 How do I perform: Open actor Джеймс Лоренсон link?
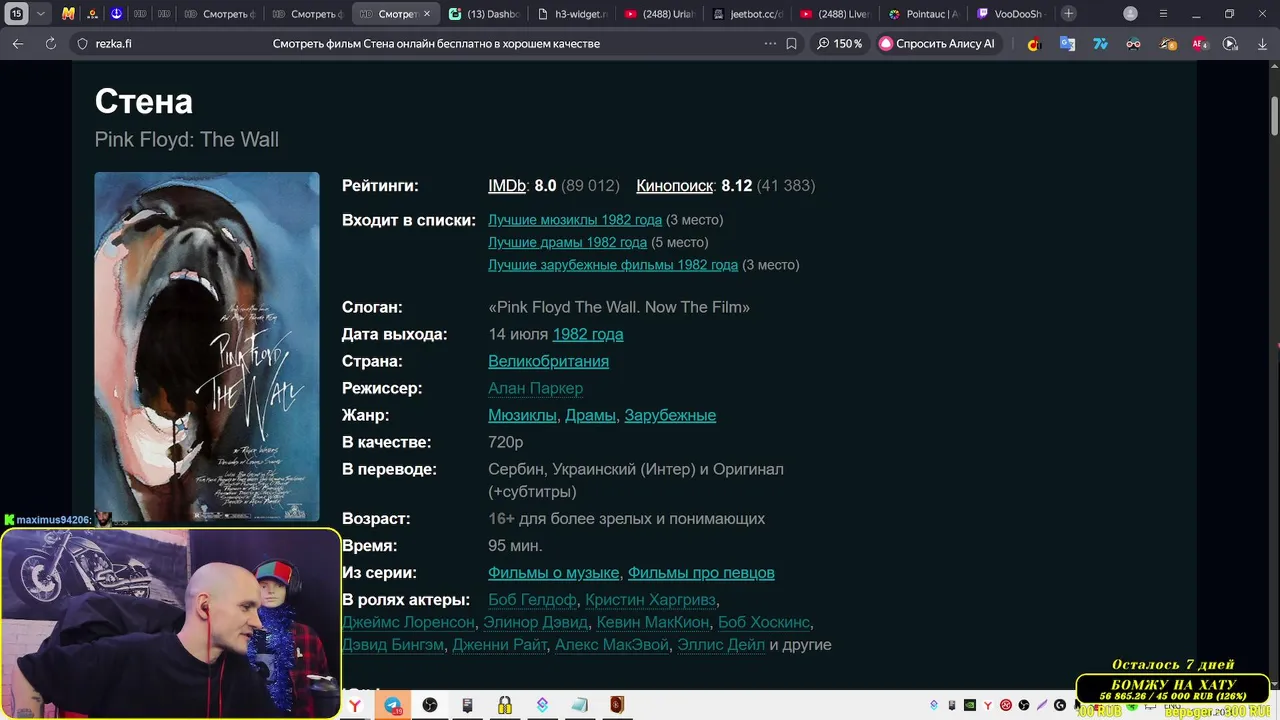408,623
